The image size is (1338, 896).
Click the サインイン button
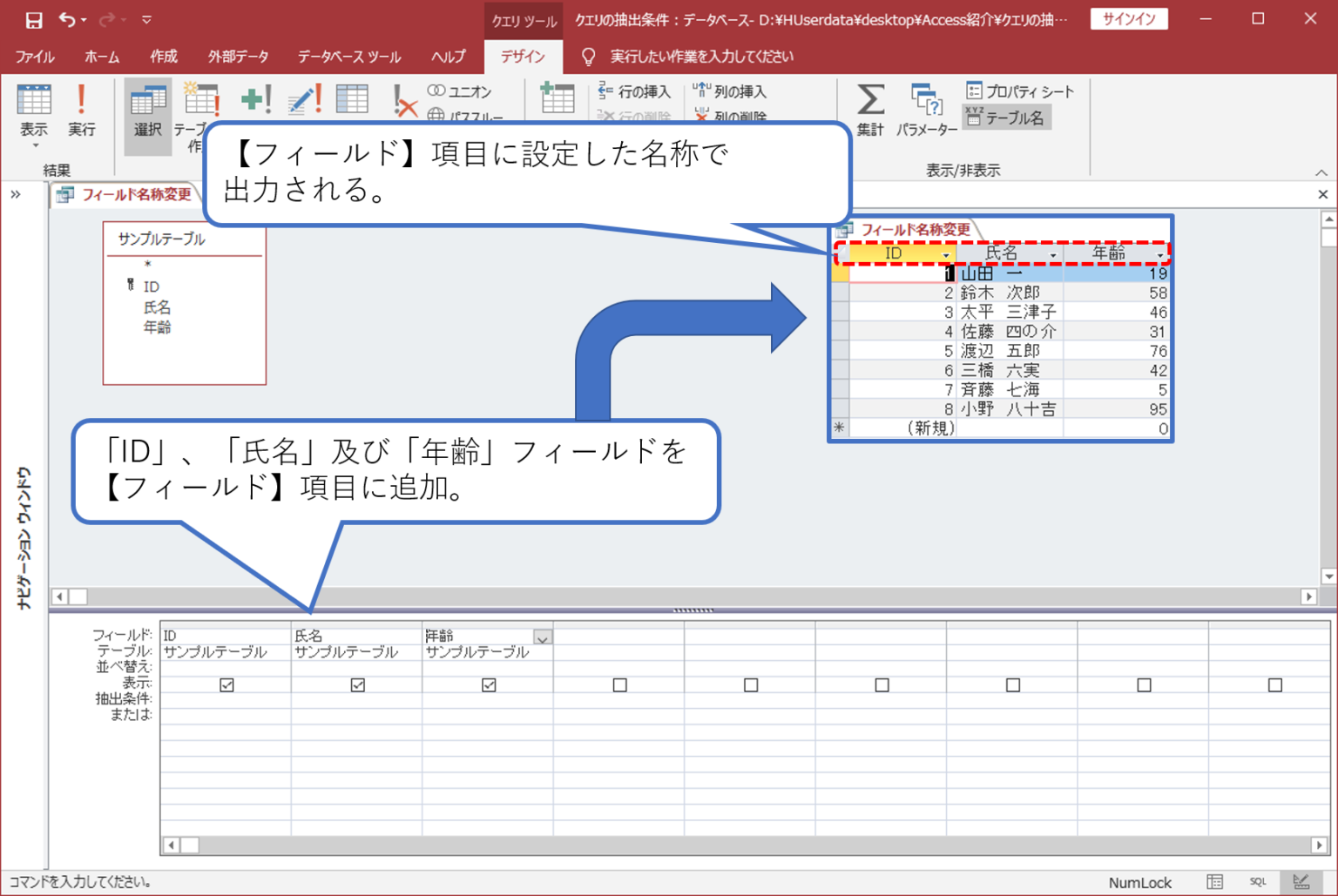coord(1129,19)
